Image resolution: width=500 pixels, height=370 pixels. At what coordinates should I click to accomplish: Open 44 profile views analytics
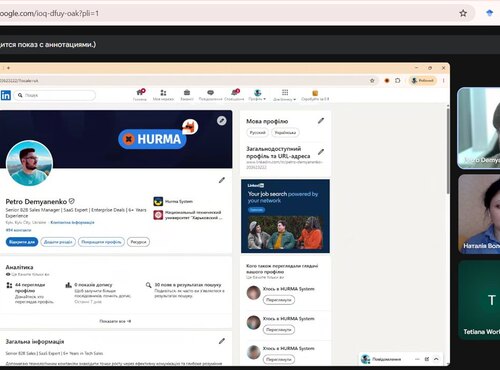[31, 293]
